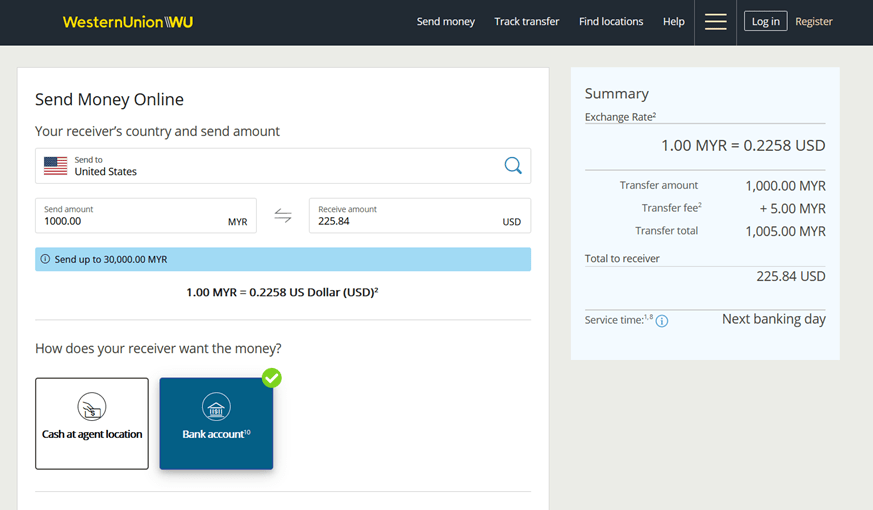873x510 pixels.
Task: Open the hamburger menu
Action: click(x=715, y=22)
